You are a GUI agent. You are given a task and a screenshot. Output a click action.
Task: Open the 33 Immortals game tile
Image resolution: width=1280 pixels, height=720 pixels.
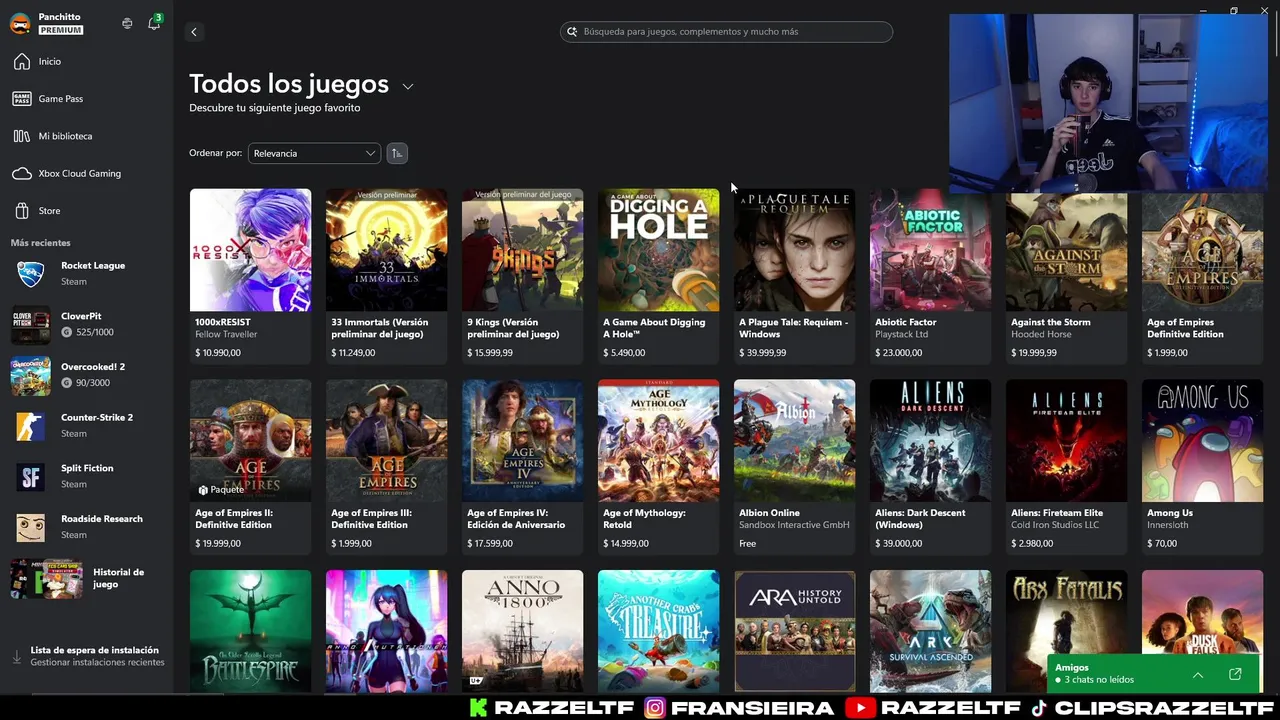click(386, 275)
